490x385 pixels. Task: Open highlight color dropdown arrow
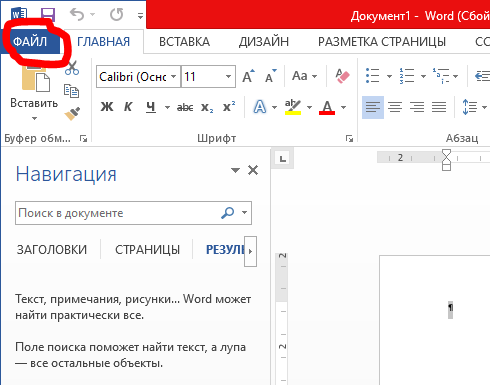pyautogui.click(x=309, y=108)
